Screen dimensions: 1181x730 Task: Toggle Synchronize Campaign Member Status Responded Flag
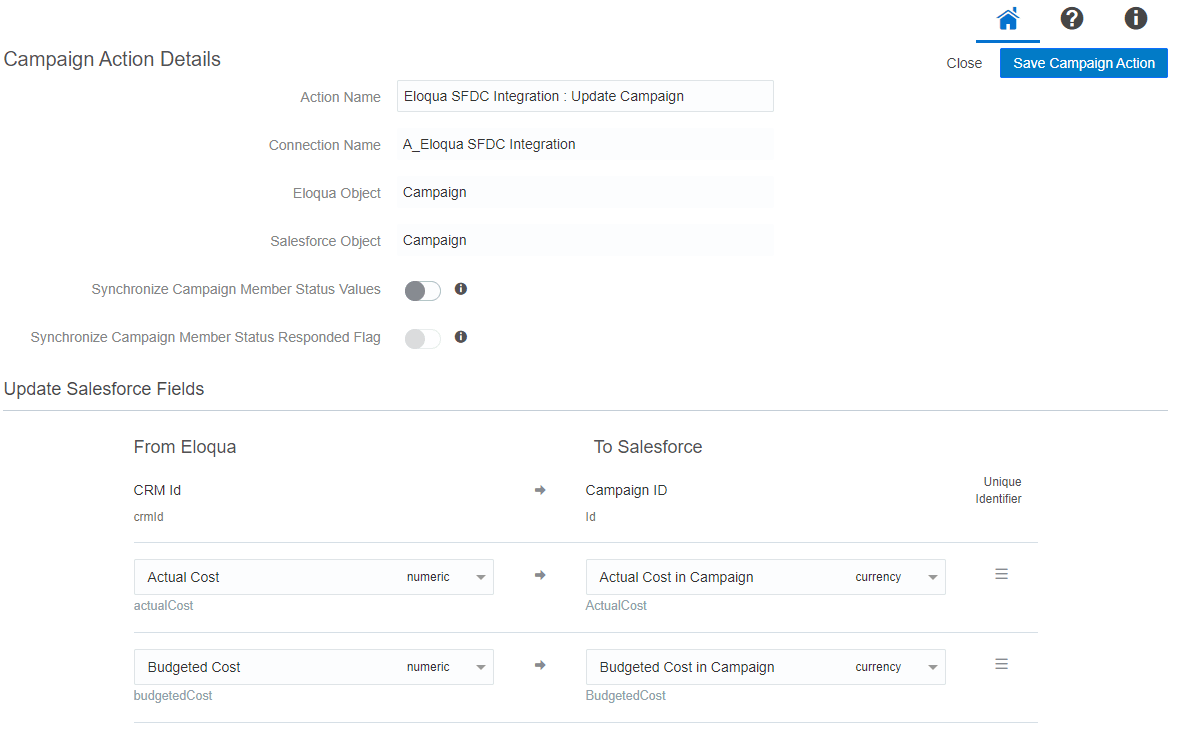pos(422,339)
